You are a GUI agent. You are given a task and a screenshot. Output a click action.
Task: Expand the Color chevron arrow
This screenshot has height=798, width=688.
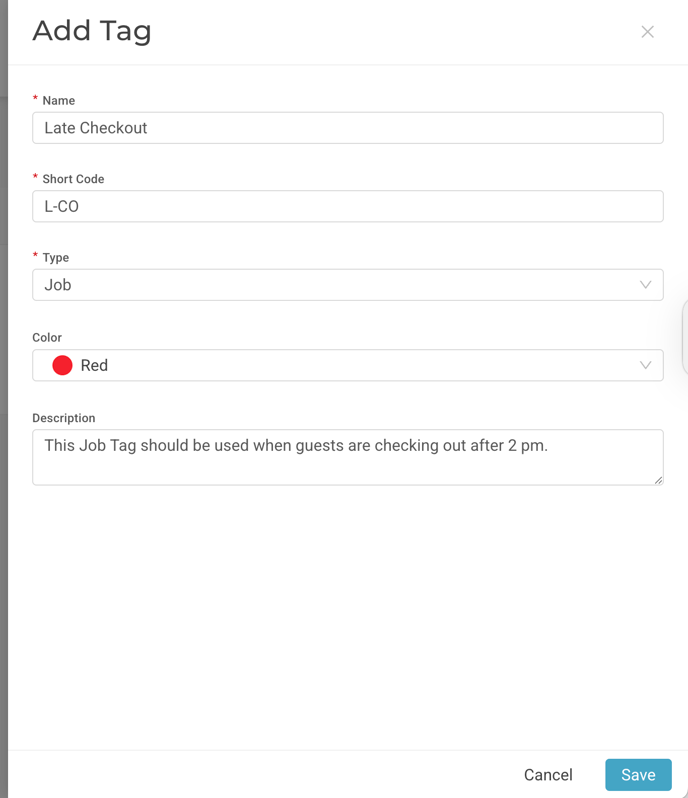[645, 365]
